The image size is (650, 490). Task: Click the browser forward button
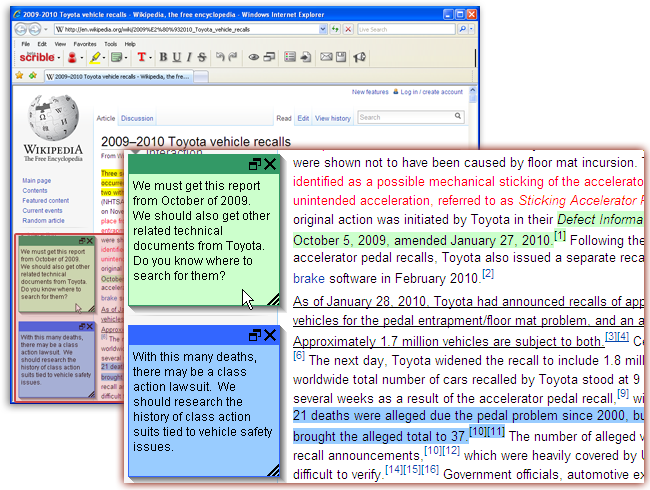click(35, 29)
